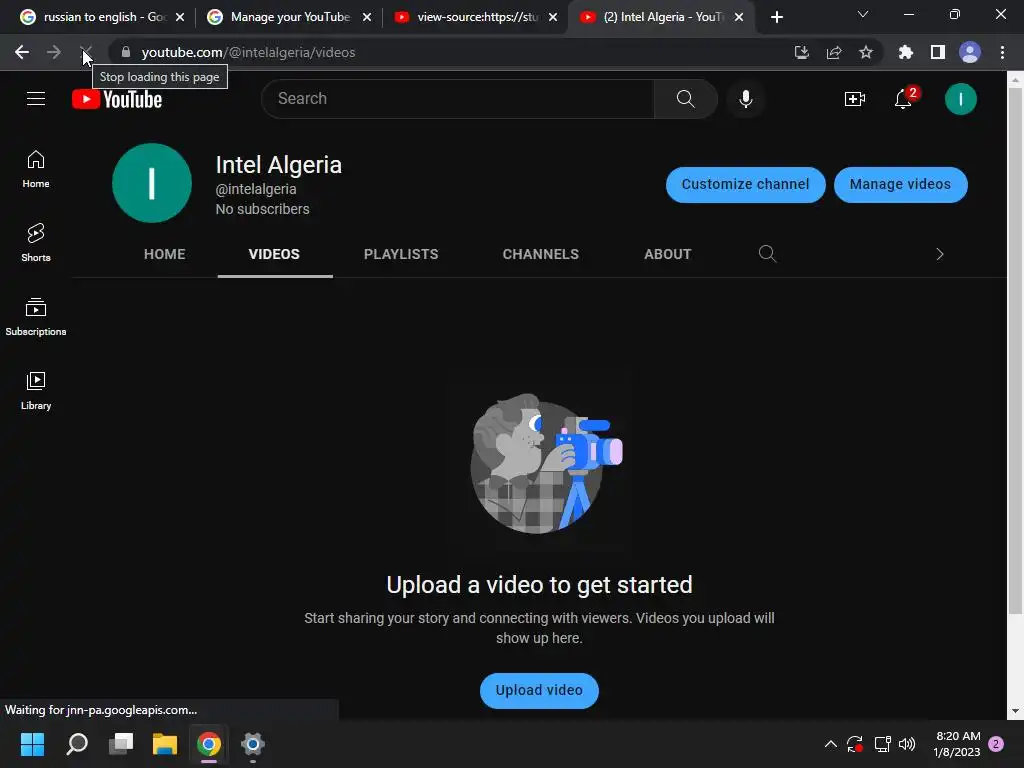This screenshot has height=768, width=1024.
Task: Open the volume speaker tray icon
Action: coord(907,744)
